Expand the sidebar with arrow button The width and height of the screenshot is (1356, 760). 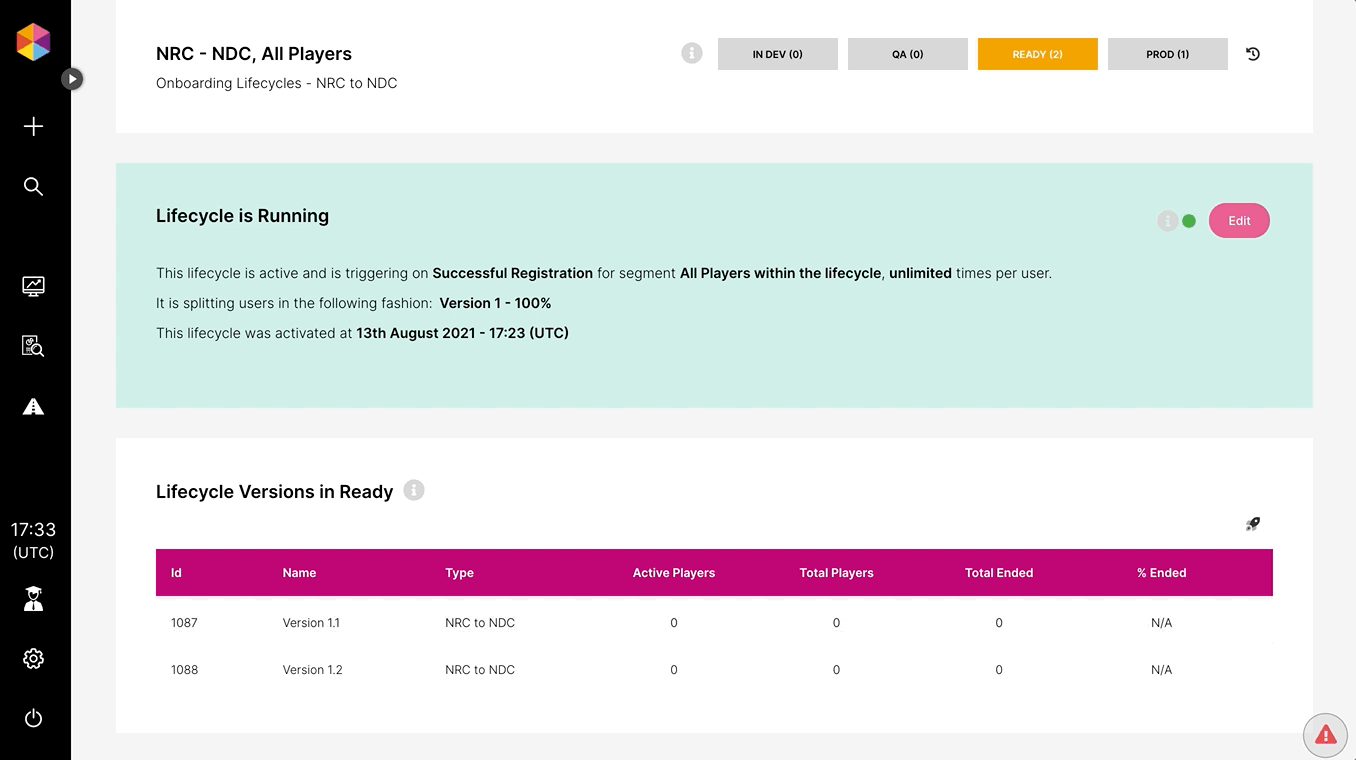point(72,78)
